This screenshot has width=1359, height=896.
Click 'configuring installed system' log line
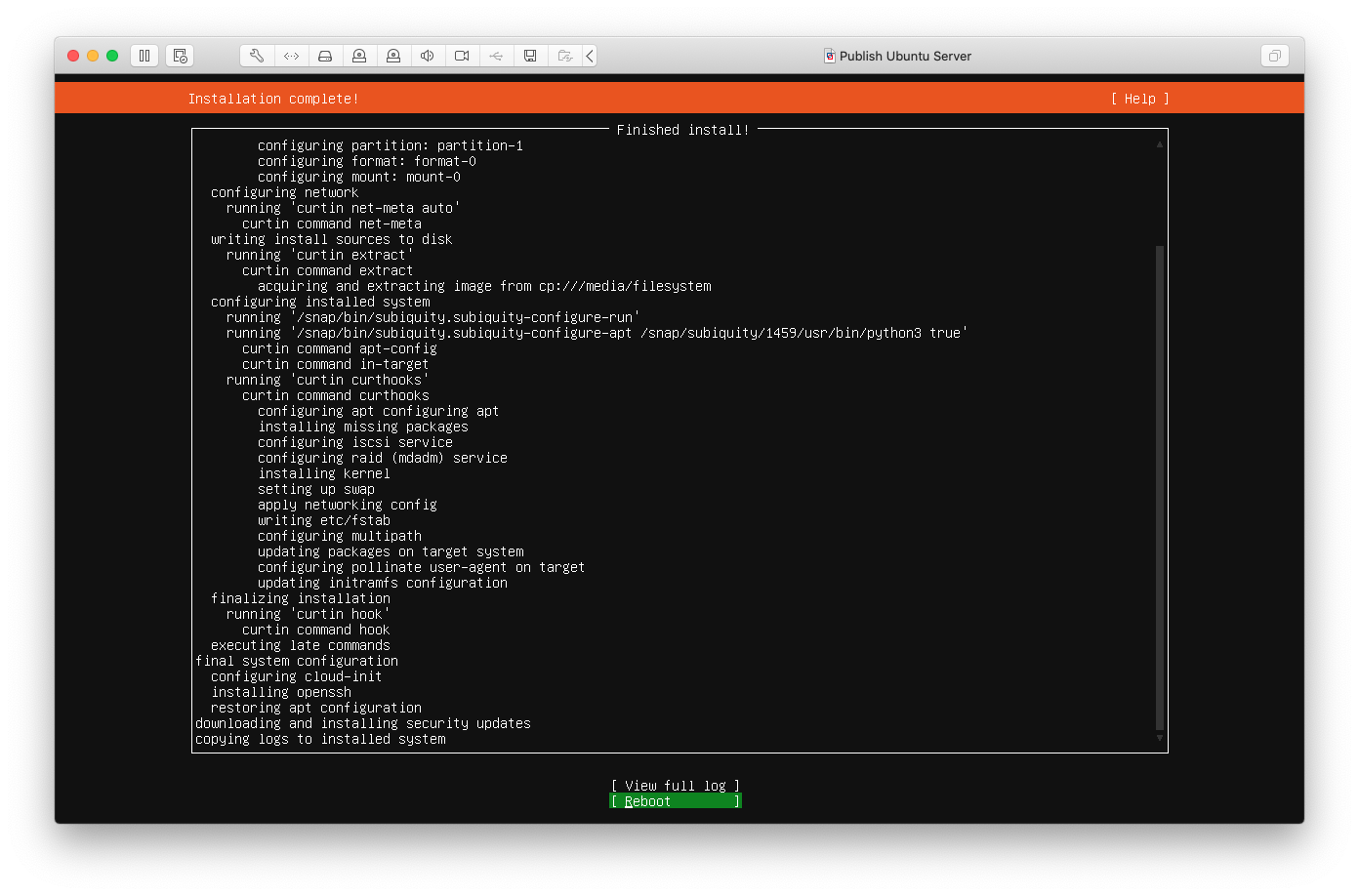point(320,302)
